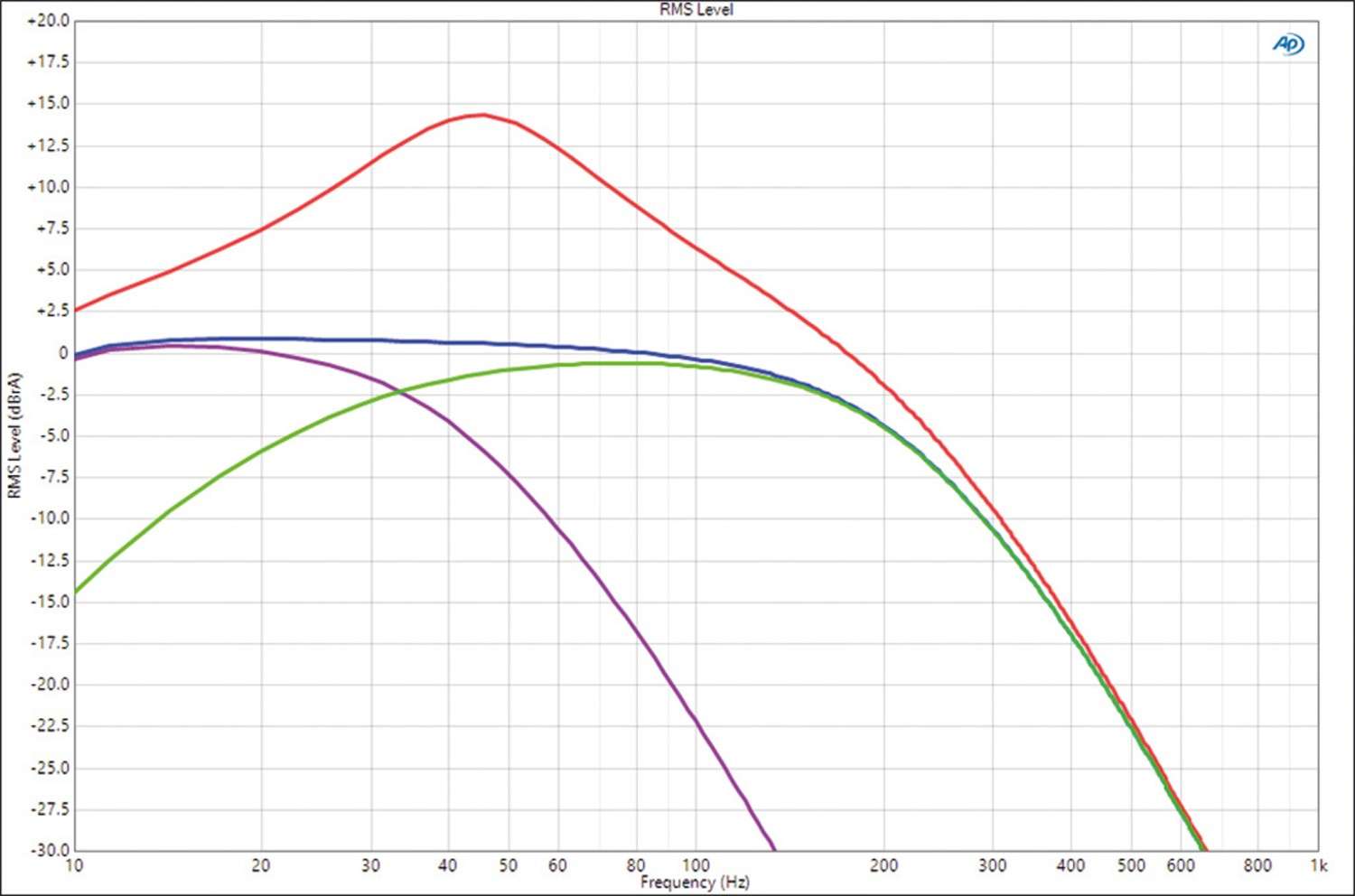Image resolution: width=1355 pixels, height=896 pixels.
Task: Click the '-12.5' y-axis value
Action: pos(50,560)
